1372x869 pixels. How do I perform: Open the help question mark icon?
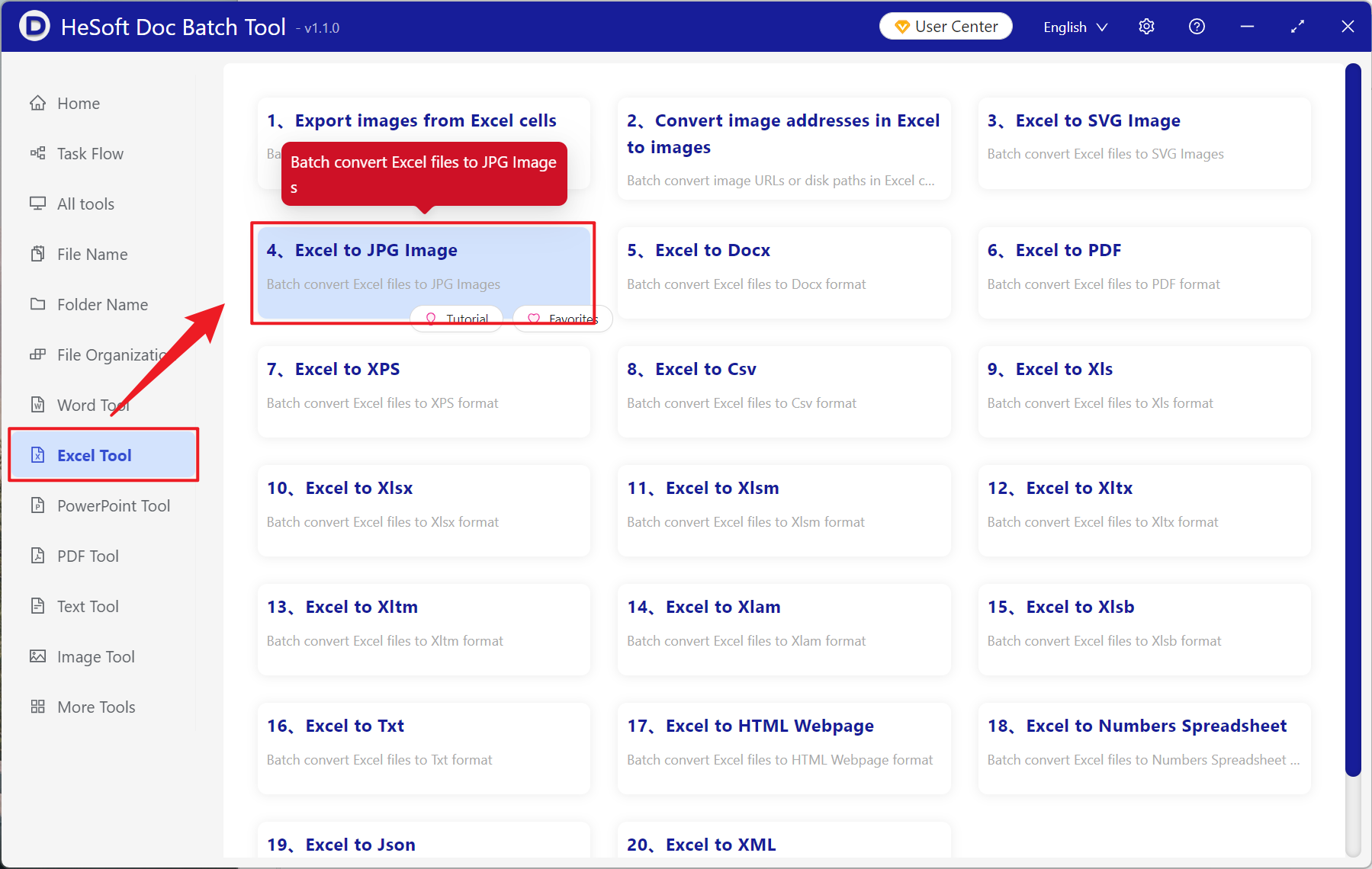click(1197, 27)
